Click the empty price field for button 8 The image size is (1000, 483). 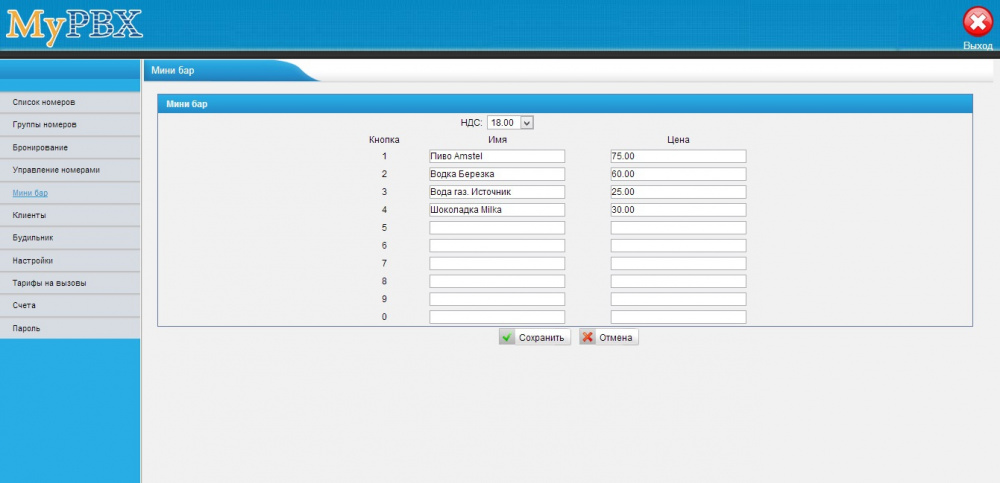pos(679,281)
